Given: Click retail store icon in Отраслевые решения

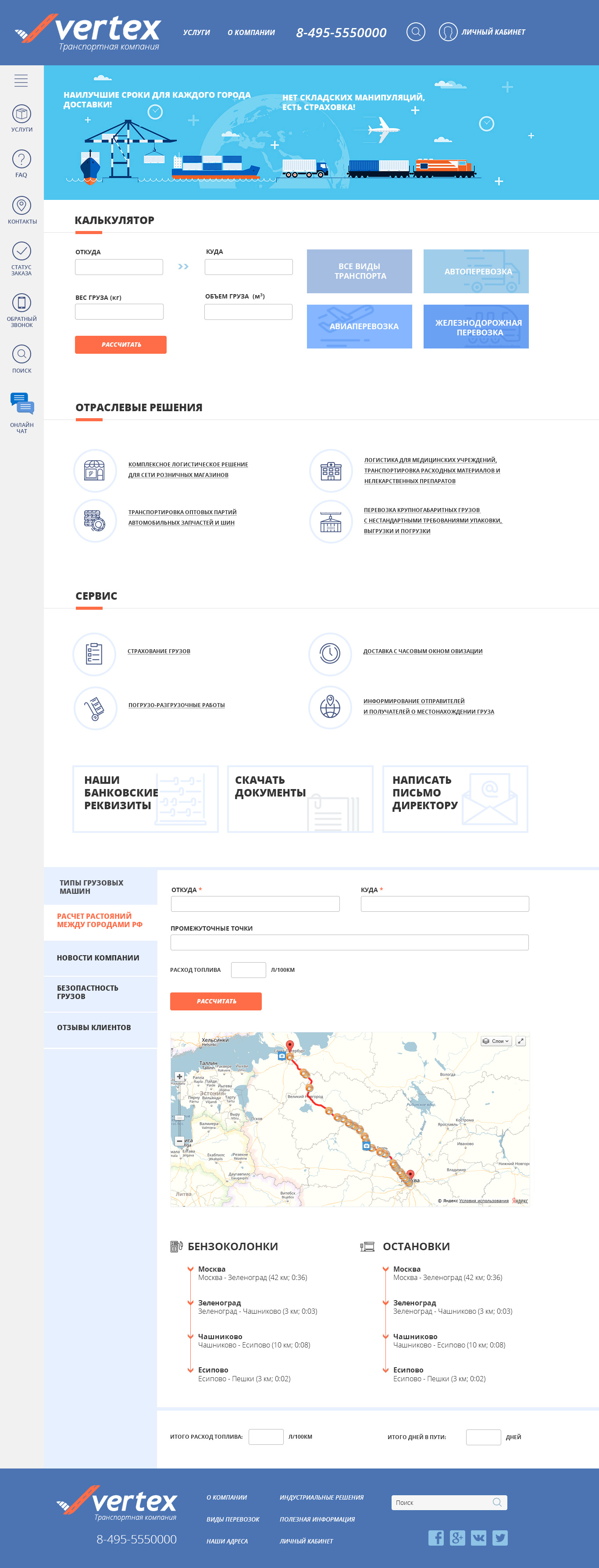Looking at the screenshot, I should pyautogui.click(x=95, y=470).
